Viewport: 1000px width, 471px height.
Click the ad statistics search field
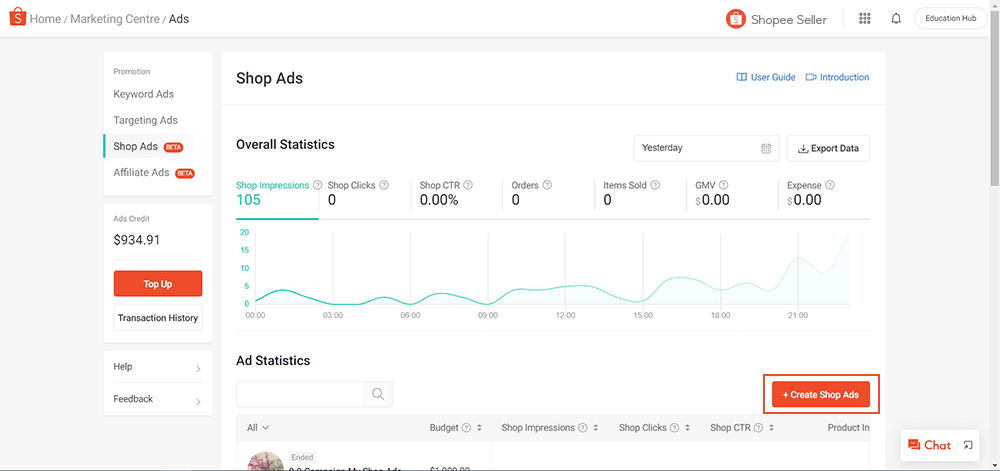[x=300, y=394]
